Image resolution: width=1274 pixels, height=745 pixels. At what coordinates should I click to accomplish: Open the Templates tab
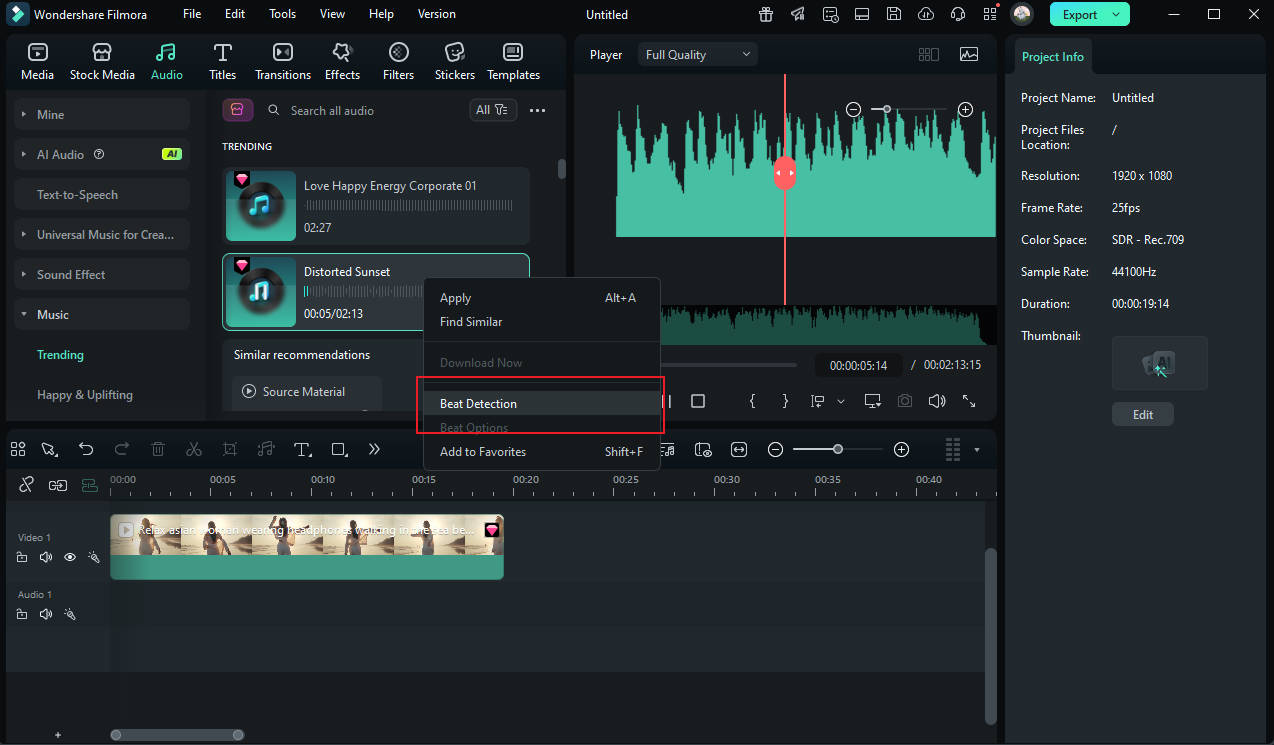pos(513,62)
